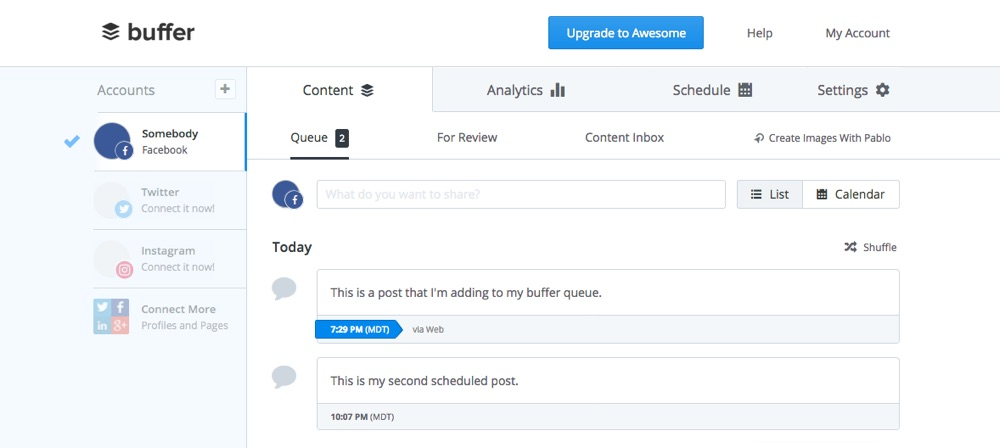Open the Schedule tab
The image size is (1000, 448).
(x=712, y=90)
